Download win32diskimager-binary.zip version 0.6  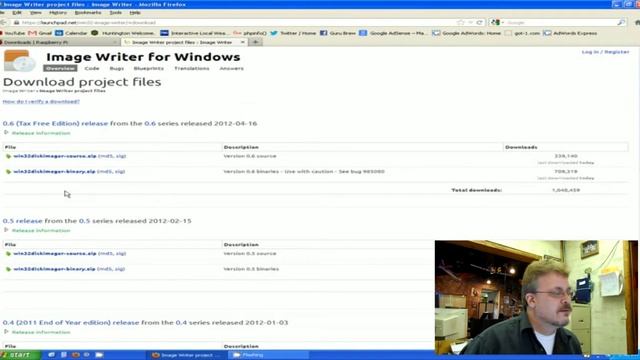pyautogui.click(x=54, y=171)
